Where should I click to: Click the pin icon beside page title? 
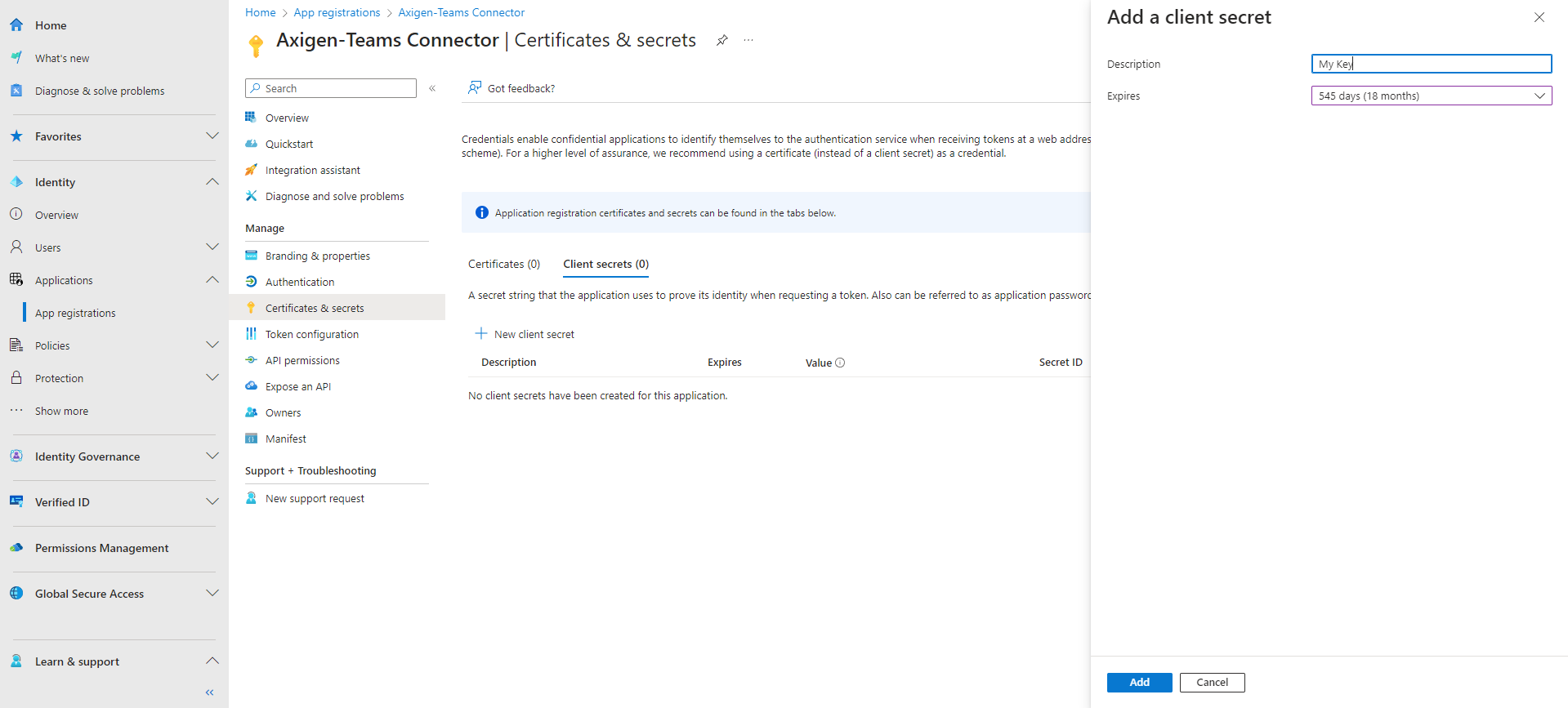pyautogui.click(x=722, y=40)
